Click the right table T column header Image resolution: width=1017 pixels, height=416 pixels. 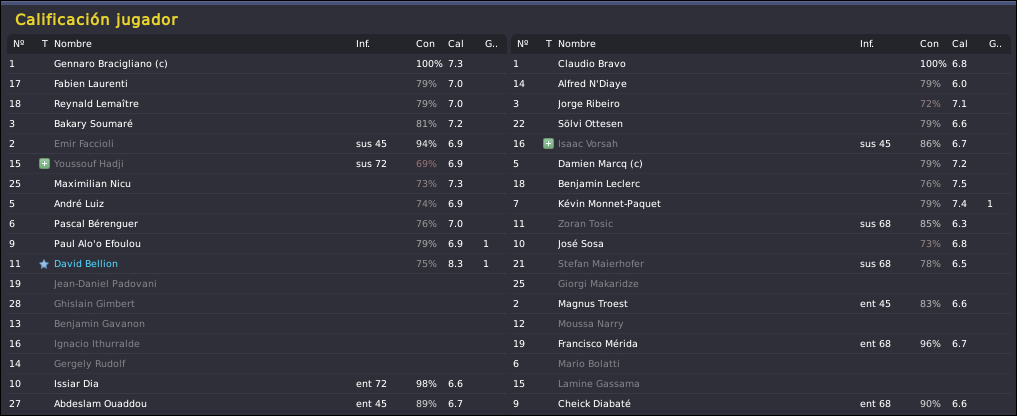549,44
